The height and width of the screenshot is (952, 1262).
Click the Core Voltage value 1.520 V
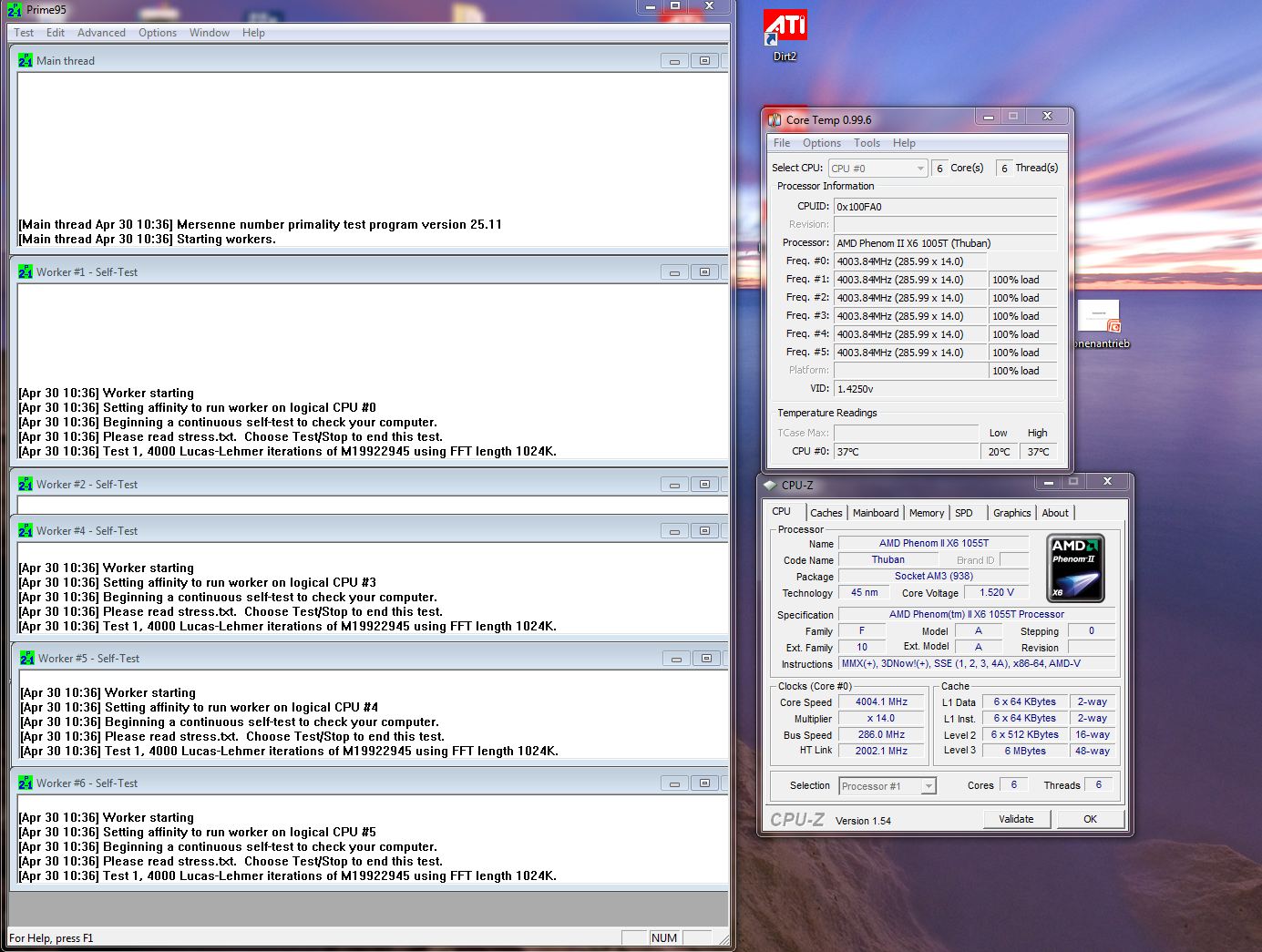click(997, 593)
